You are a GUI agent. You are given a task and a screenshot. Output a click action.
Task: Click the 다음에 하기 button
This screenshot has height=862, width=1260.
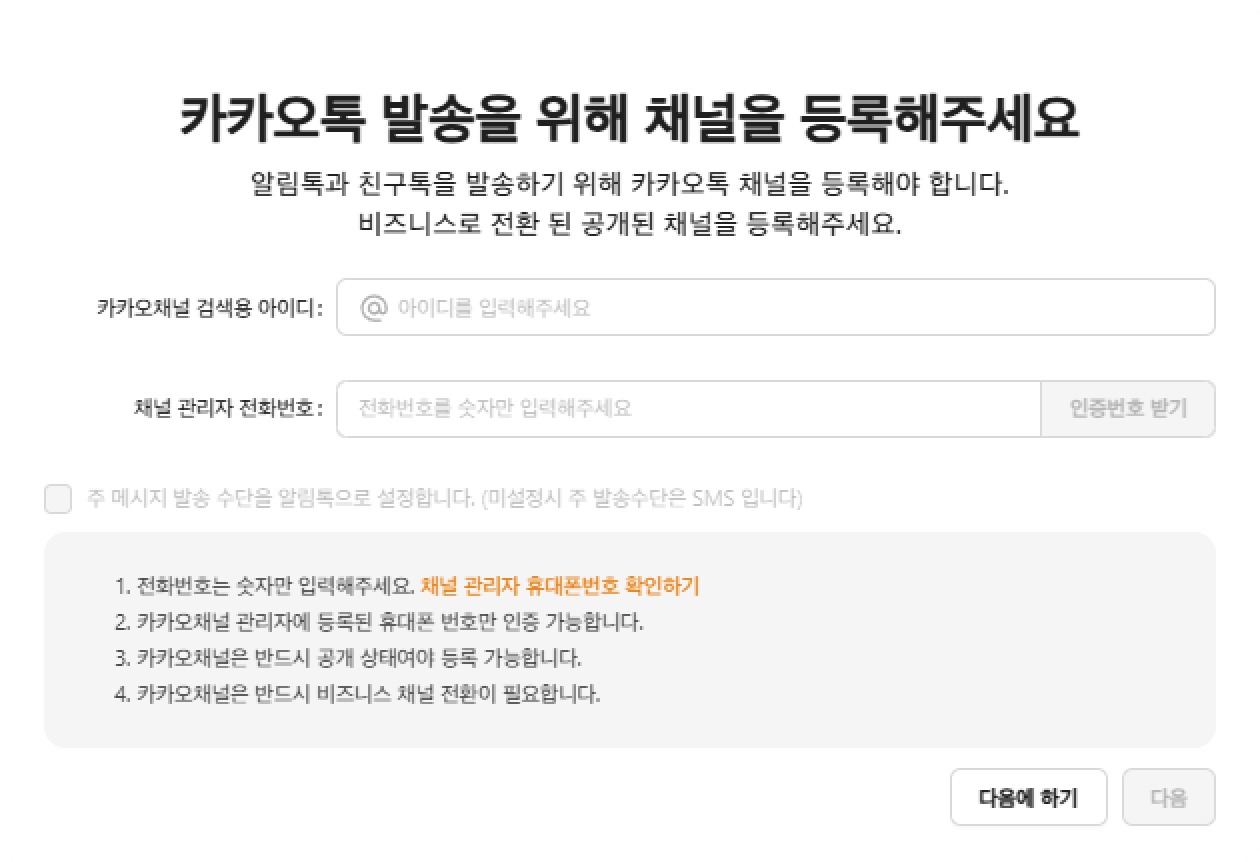1028,797
